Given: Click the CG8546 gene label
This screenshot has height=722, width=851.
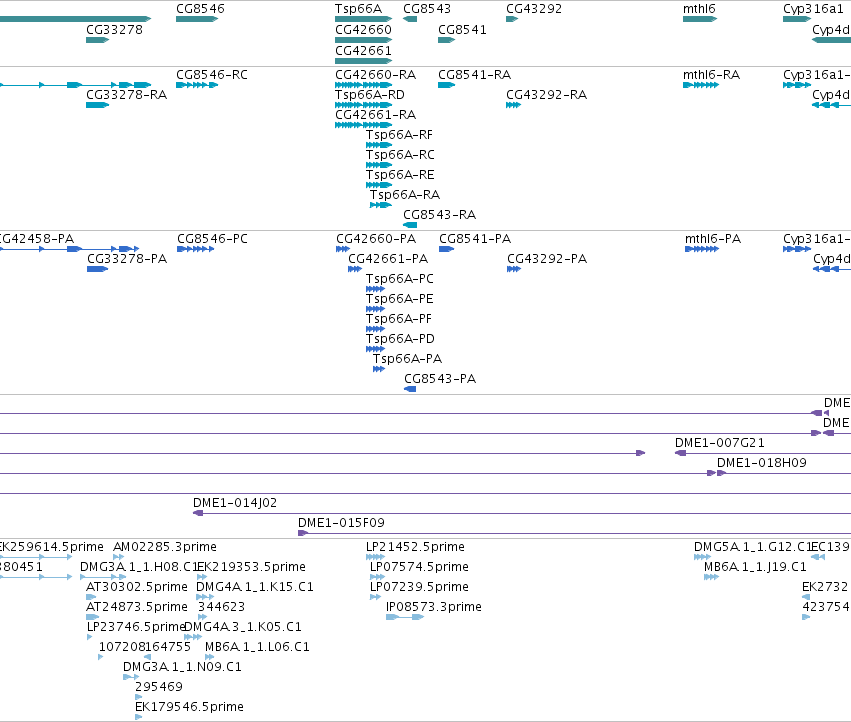Looking at the screenshot, I should (x=200, y=9).
